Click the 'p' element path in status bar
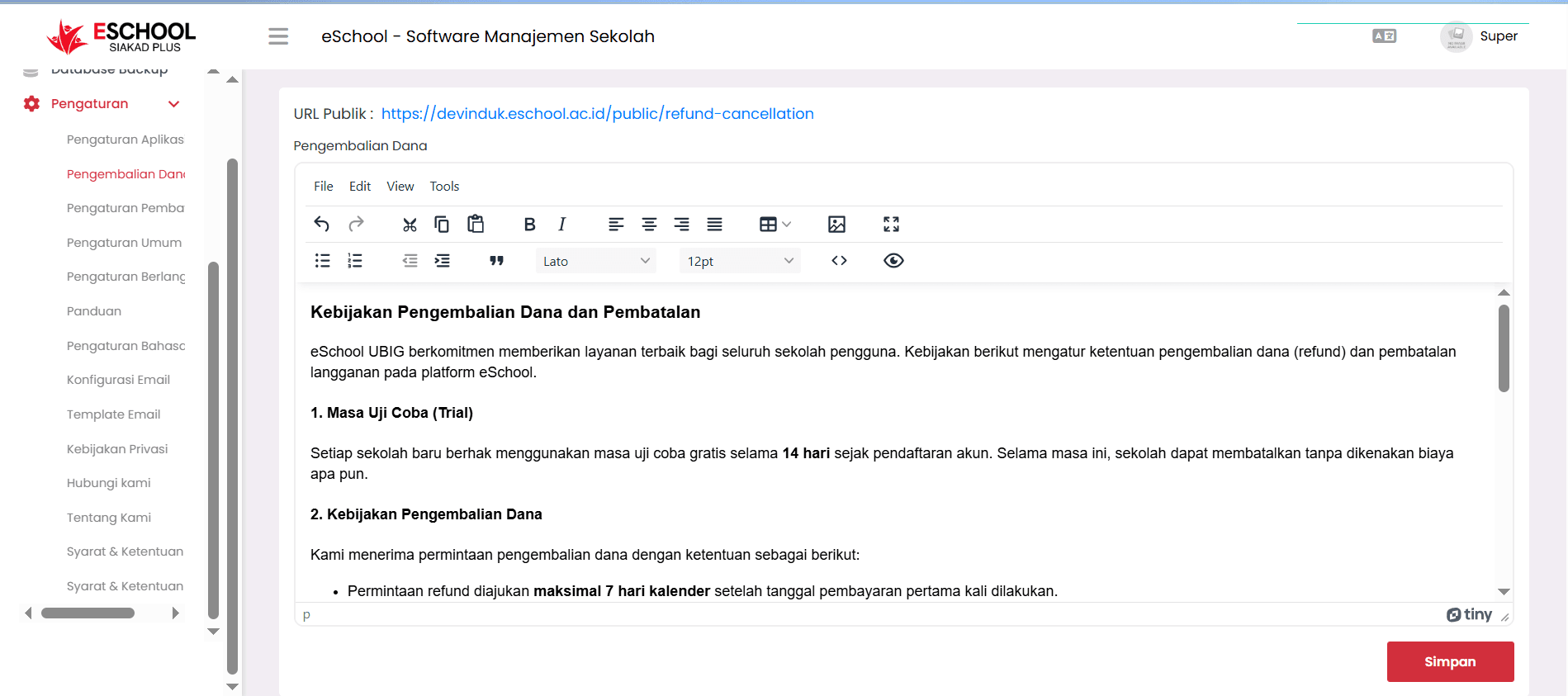Image resolution: width=1568 pixels, height=696 pixels. pos(306,614)
